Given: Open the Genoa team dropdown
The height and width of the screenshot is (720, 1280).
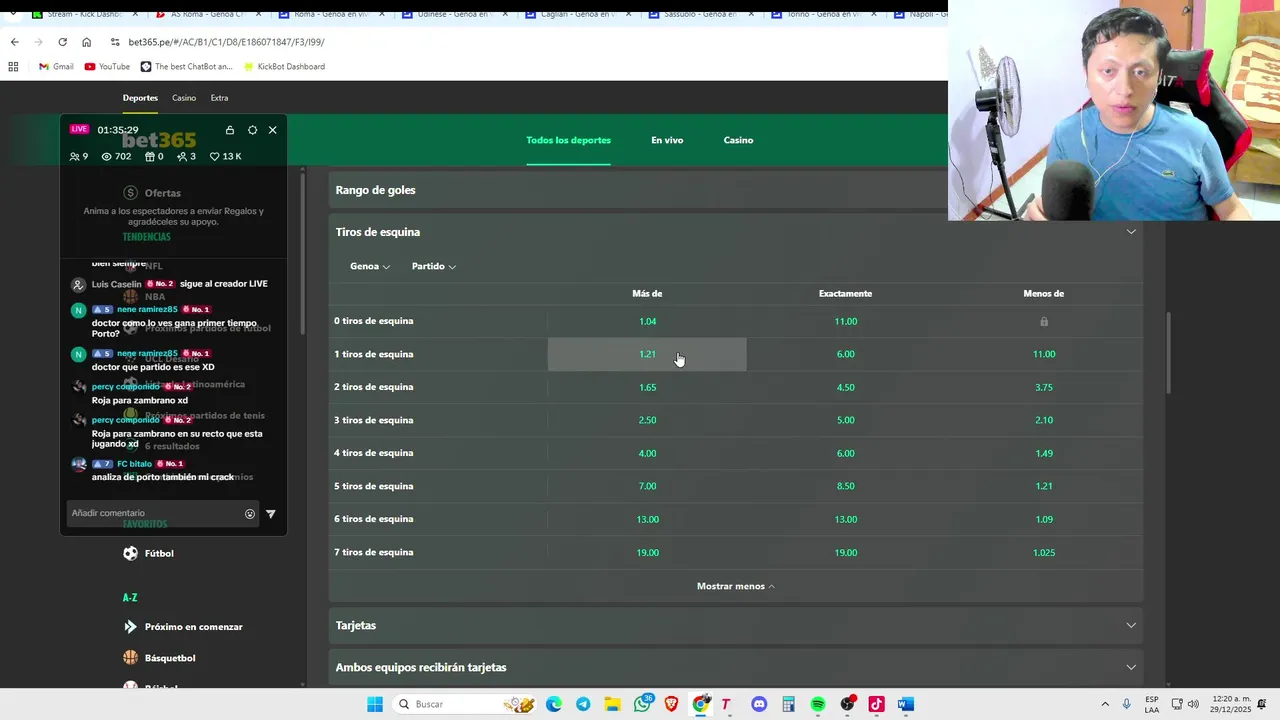Looking at the screenshot, I should (370, 266).
